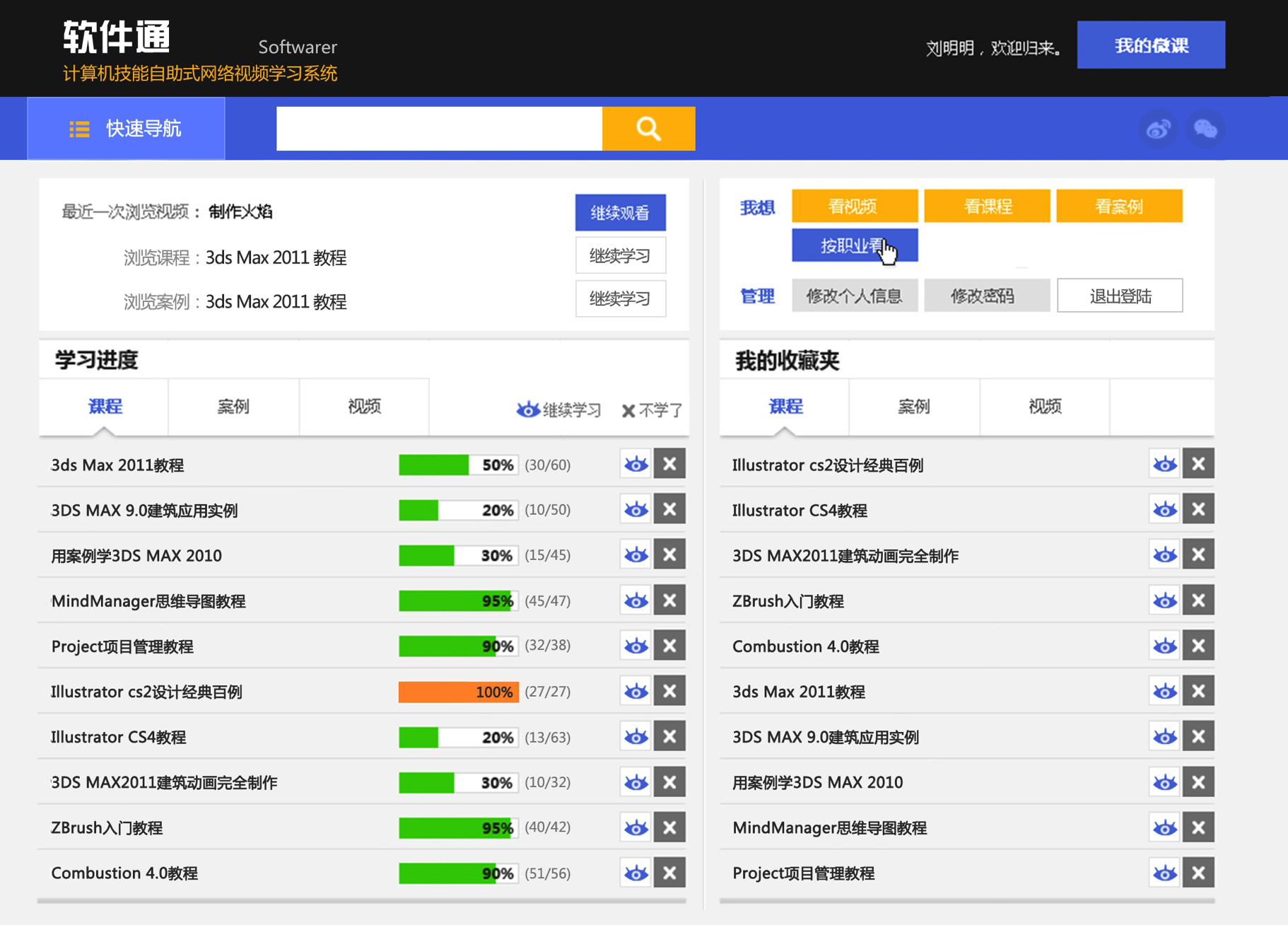Switch to 视频 tab under 学习进度
This screenshot has width=1288, height=925.
[364, 407]
